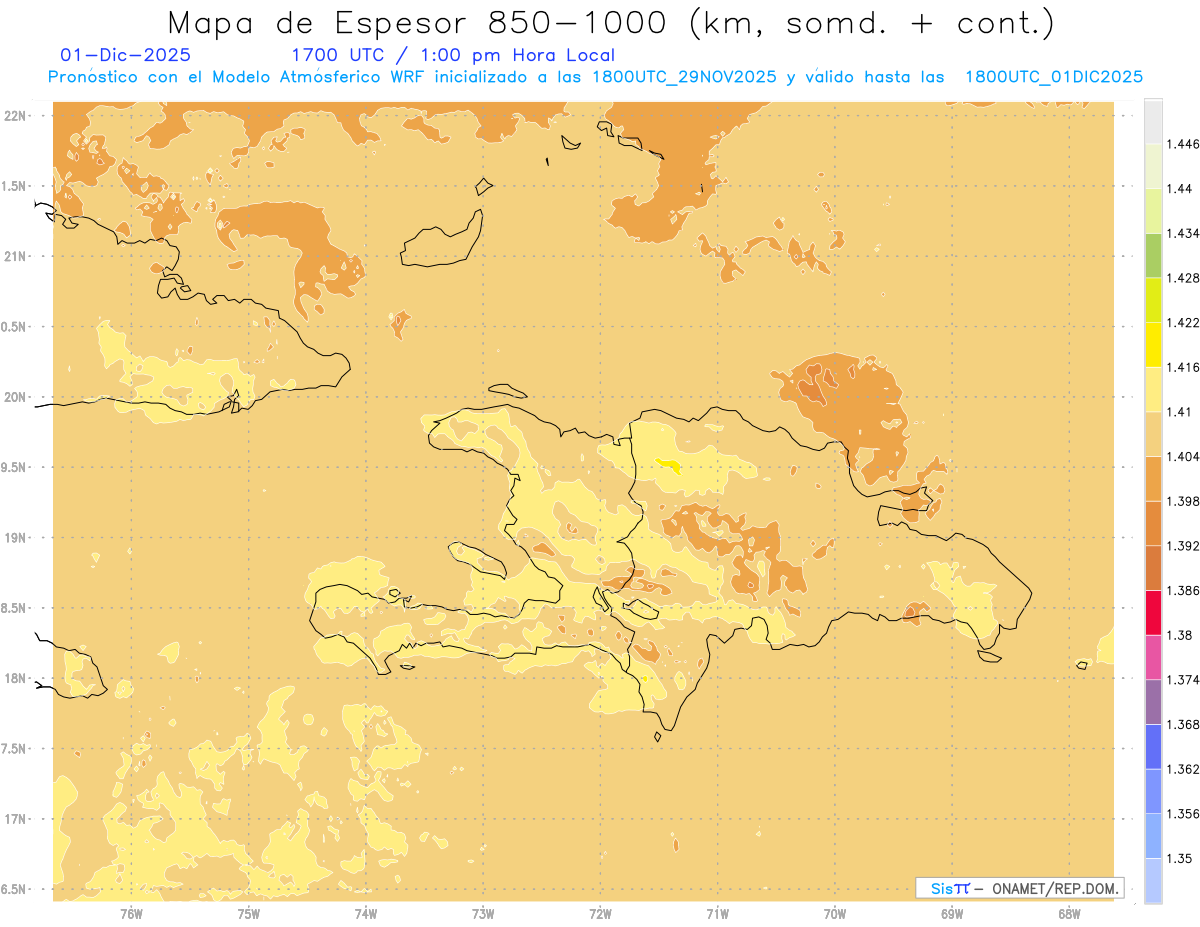This screenshot has height=927, width=1200.
Task: Click the colorbar label '1.44'
Action: pyautogui.click(x=1178, y=188)
